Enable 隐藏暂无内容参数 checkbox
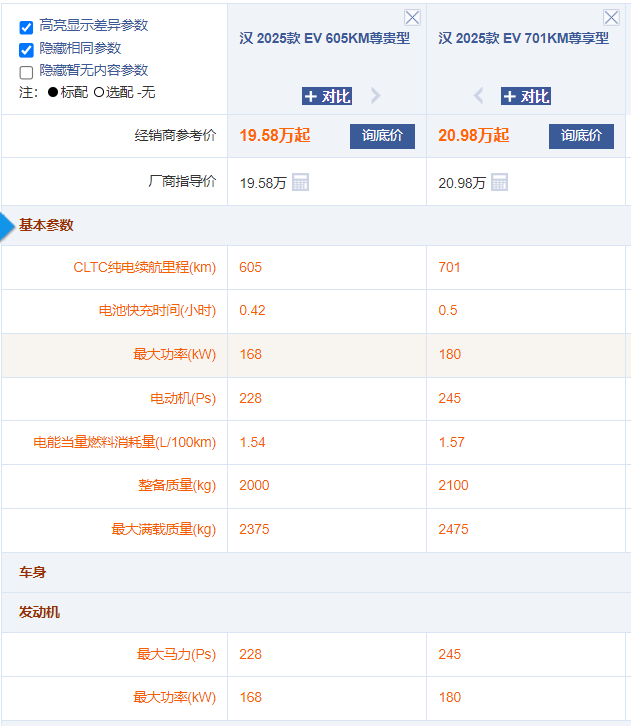631x726 pixels. (x=27, y=72)
